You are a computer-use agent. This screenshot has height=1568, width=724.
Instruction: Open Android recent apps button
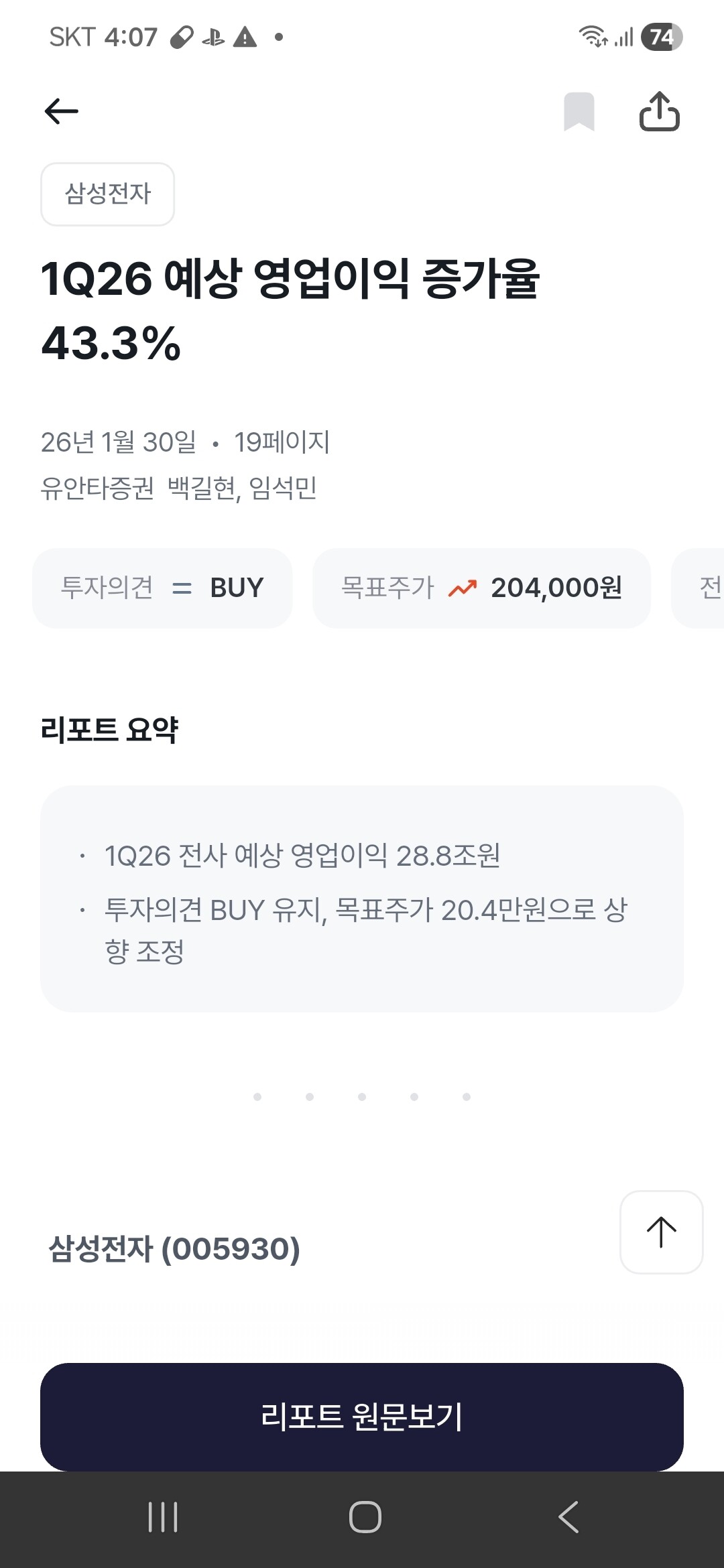(163, 1517)
